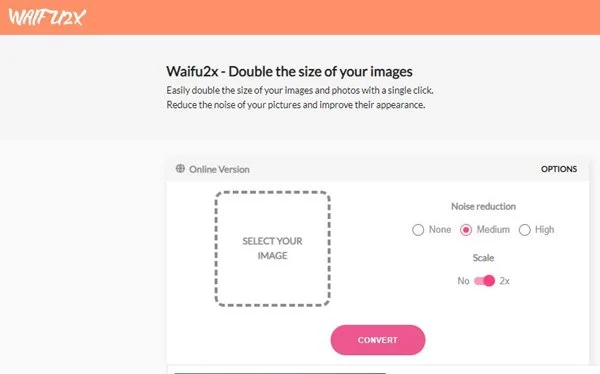Open the OPTIONS panel
The width and height of the screenshot is (600, 374).
(x=559, y=169)
